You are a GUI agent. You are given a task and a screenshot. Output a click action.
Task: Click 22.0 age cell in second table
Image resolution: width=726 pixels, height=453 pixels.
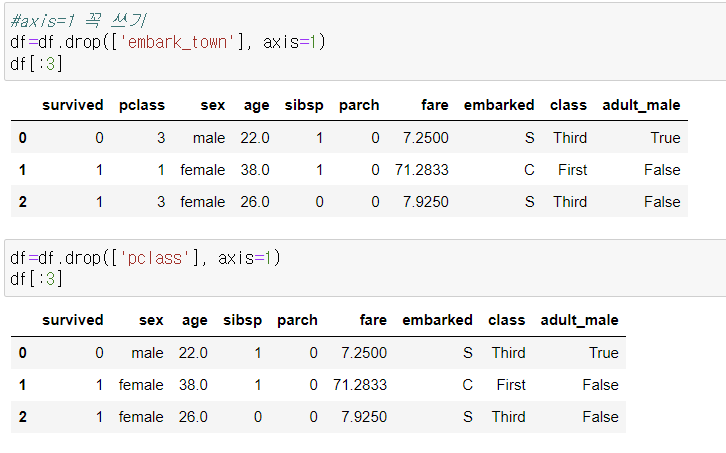pos(193,352)
